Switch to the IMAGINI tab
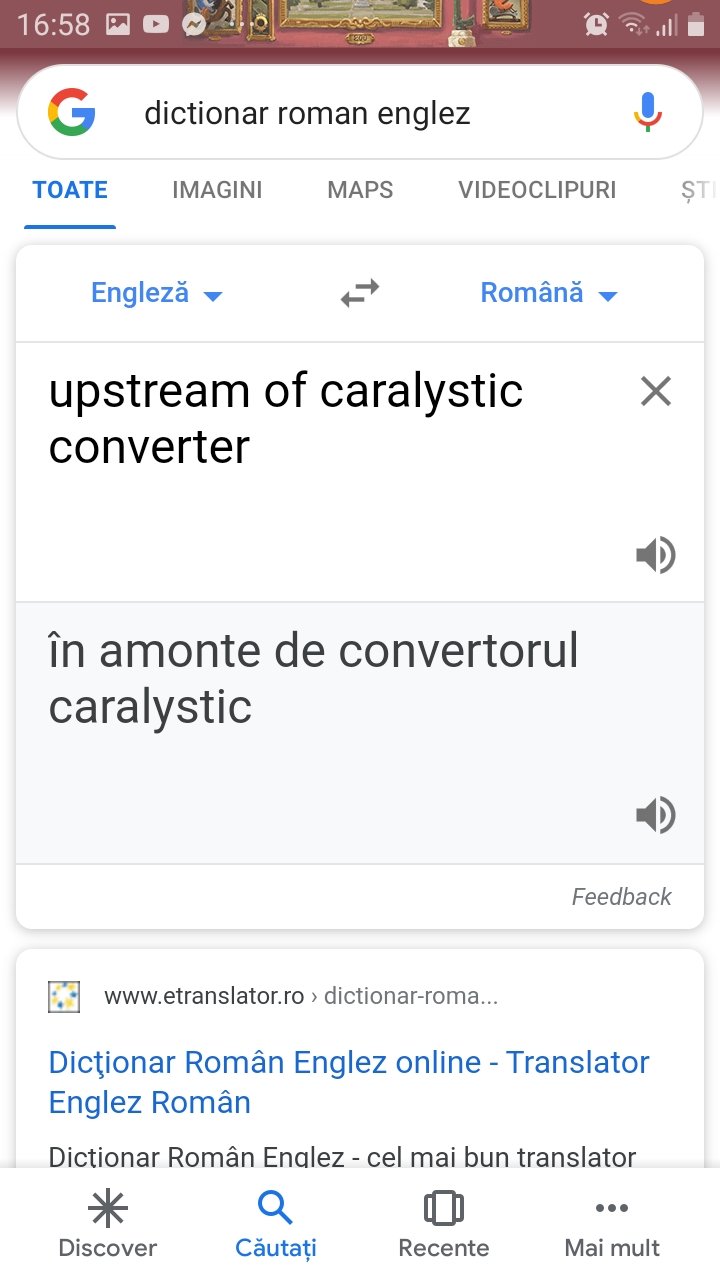Screen dimensions: 720x1280 pyautogui.click(x=217, y=190)
